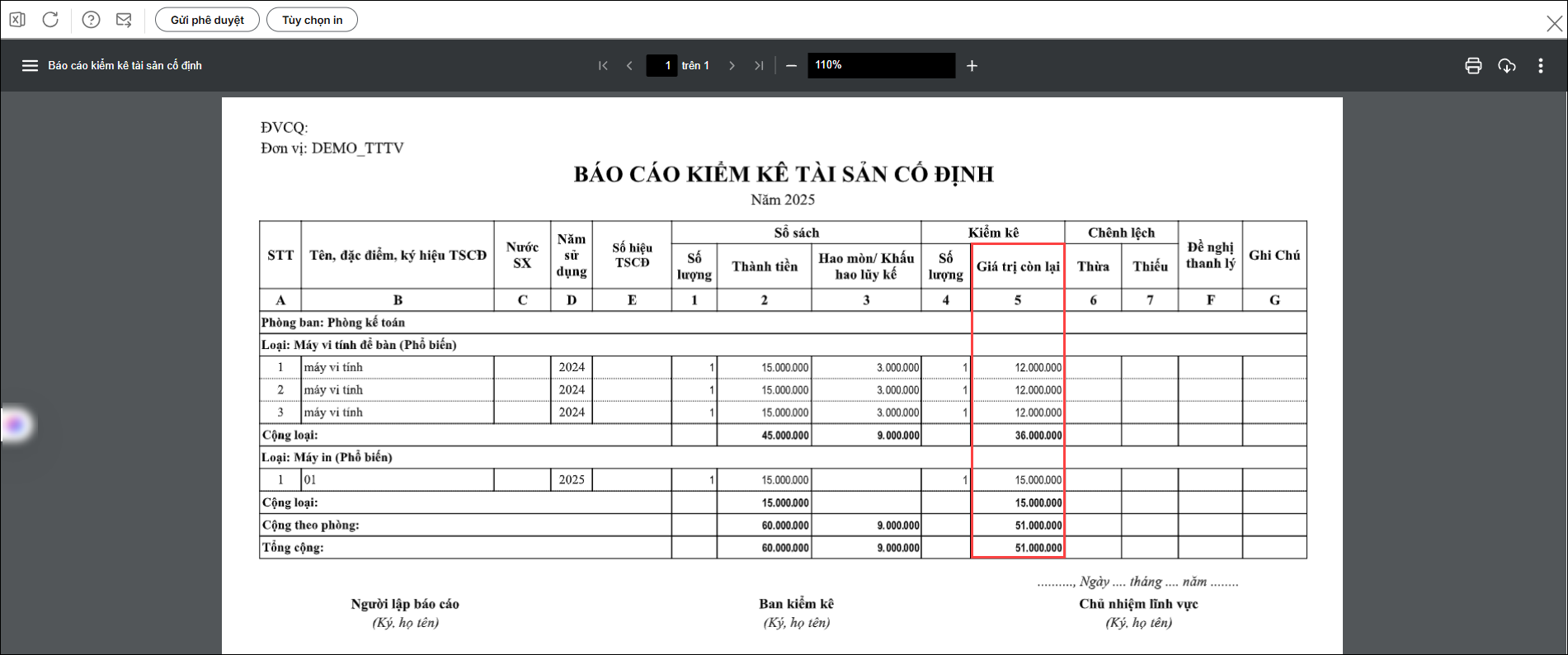Click the Gửi phê duyệt button

207,20
